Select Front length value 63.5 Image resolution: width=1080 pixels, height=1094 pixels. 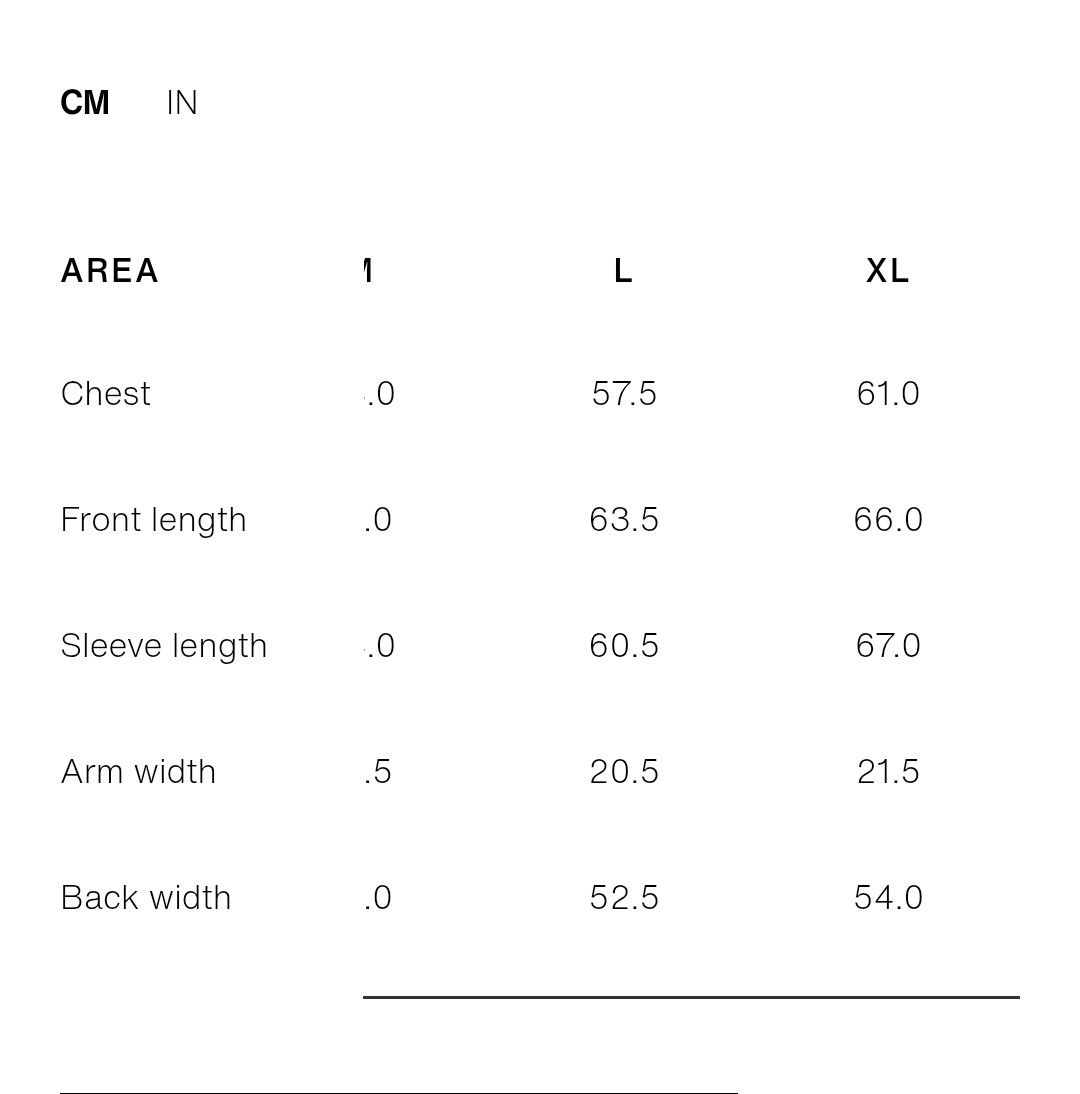[624, 520]
